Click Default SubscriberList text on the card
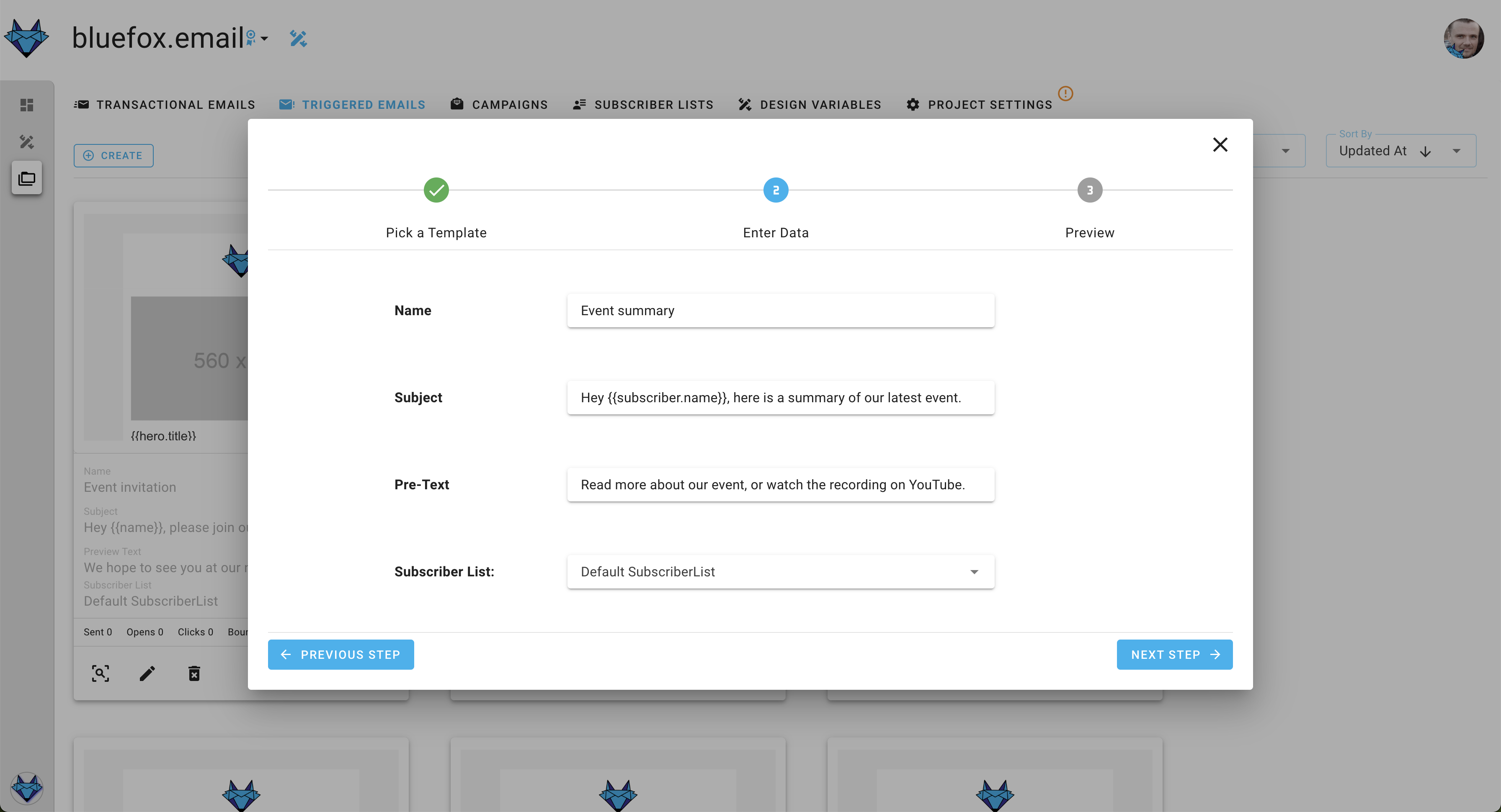 tap(151, 601)
